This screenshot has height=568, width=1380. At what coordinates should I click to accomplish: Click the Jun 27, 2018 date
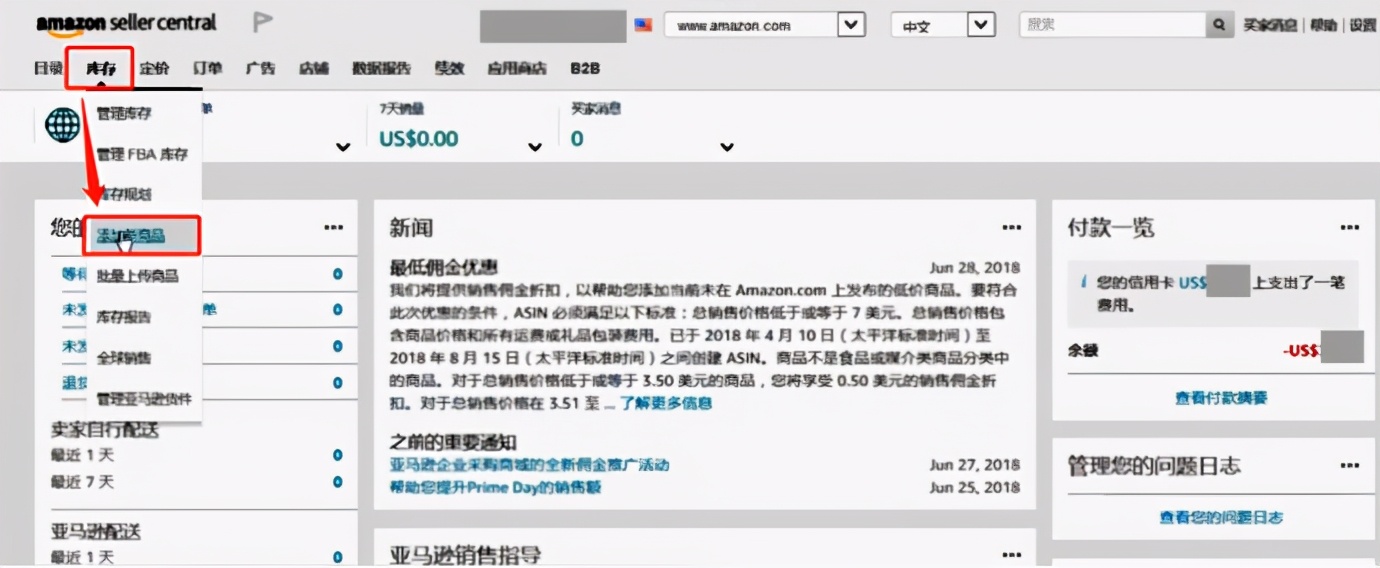click(975, 465)
